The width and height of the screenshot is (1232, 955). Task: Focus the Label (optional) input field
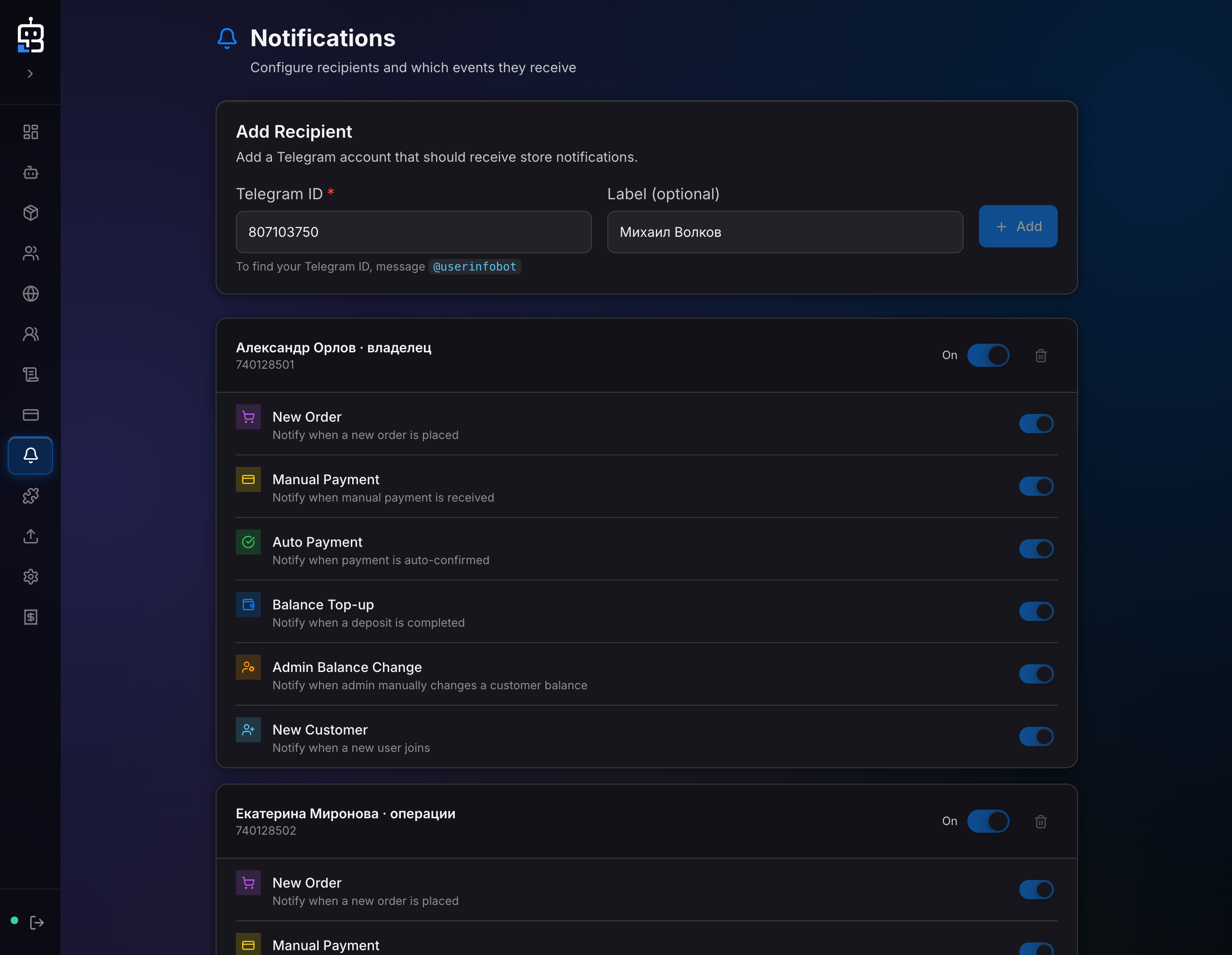click(784, 232)
